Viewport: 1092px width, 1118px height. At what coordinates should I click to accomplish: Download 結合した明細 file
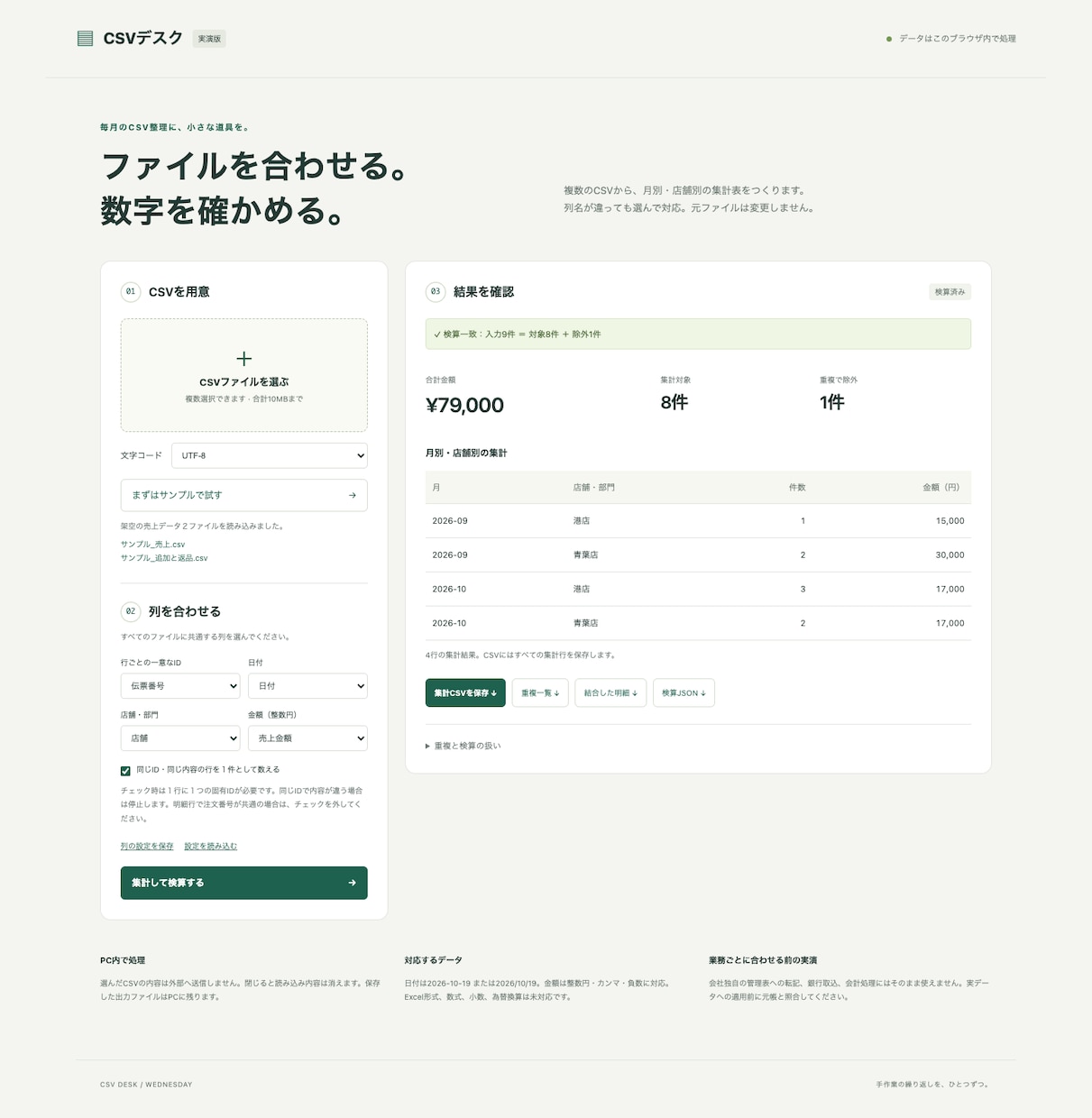[610, 692]
